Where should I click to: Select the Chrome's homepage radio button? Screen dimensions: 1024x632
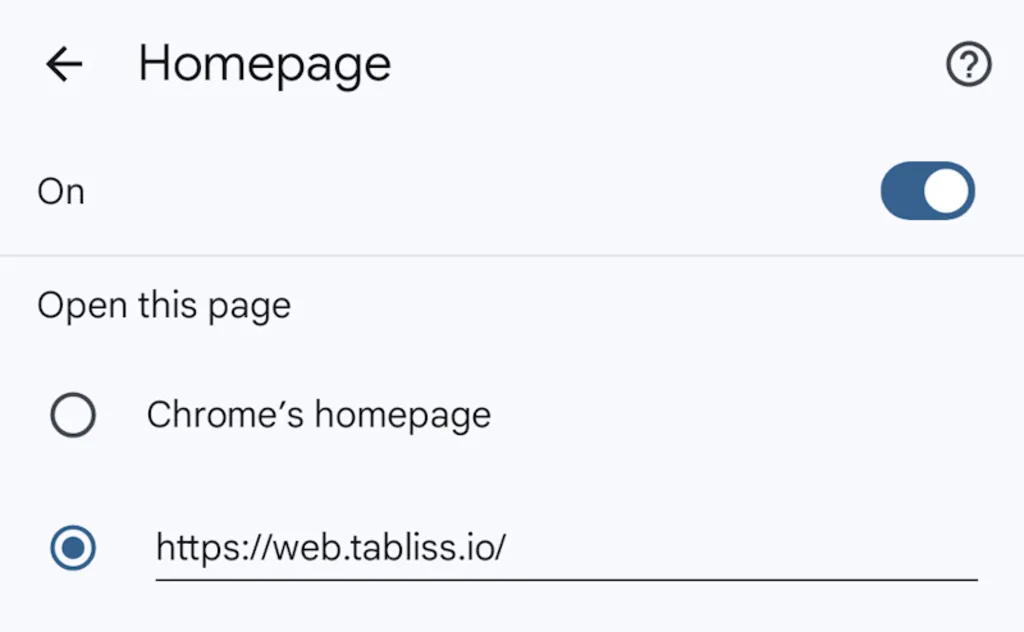(73, 415)
